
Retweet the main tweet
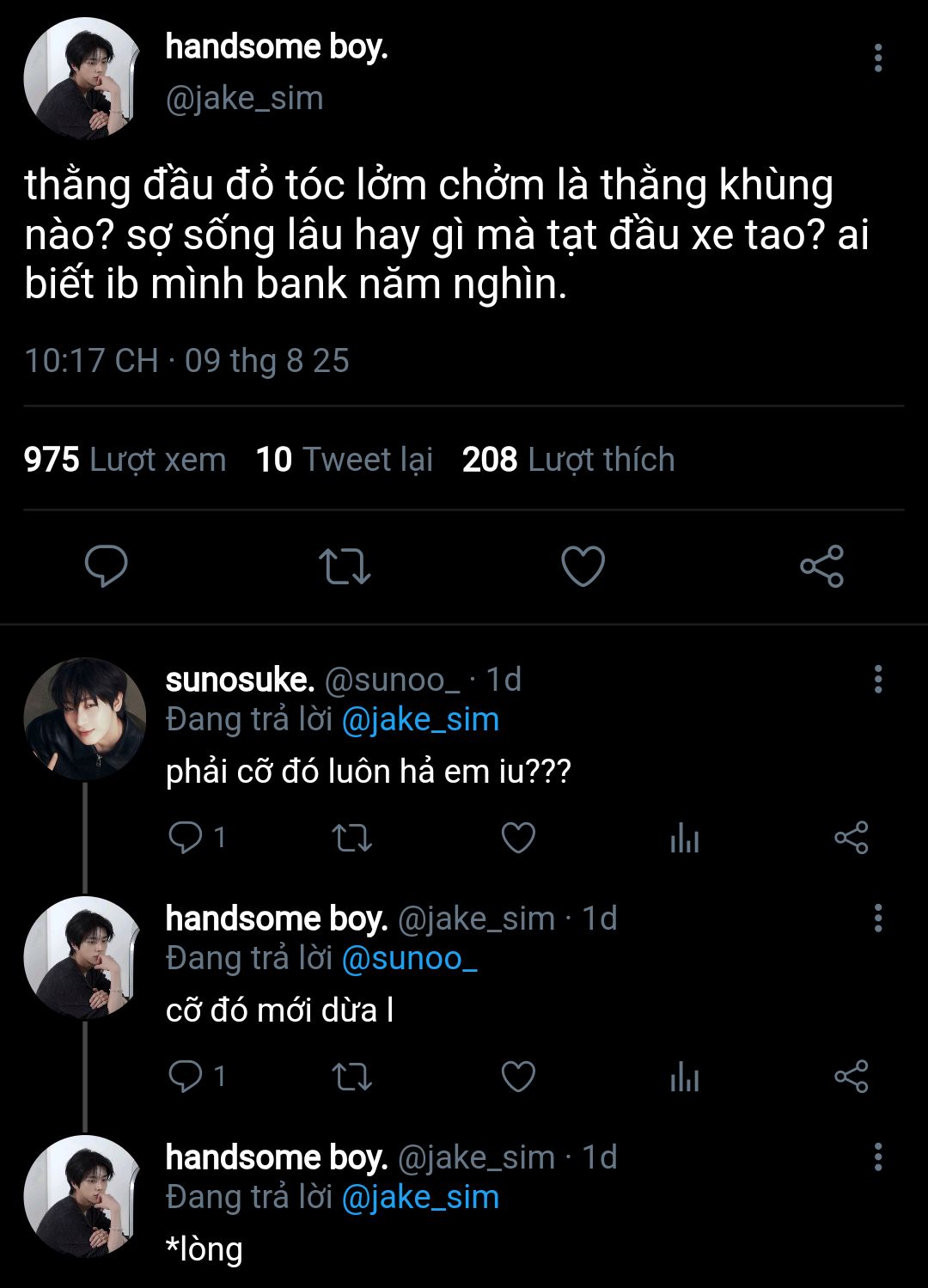pyautogui.click(x=345, y=566)
